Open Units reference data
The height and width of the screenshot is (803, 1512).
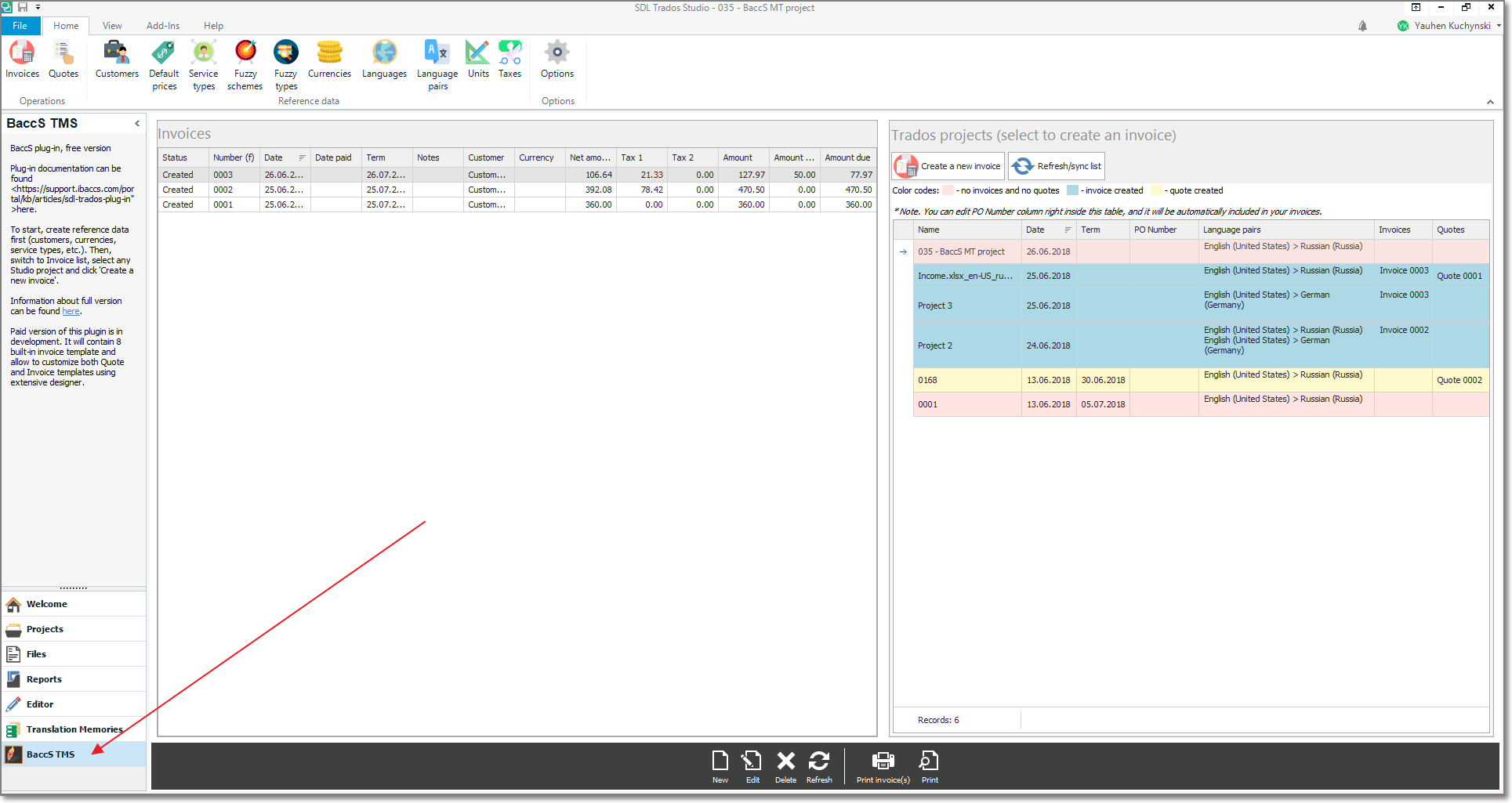point(478,60)
